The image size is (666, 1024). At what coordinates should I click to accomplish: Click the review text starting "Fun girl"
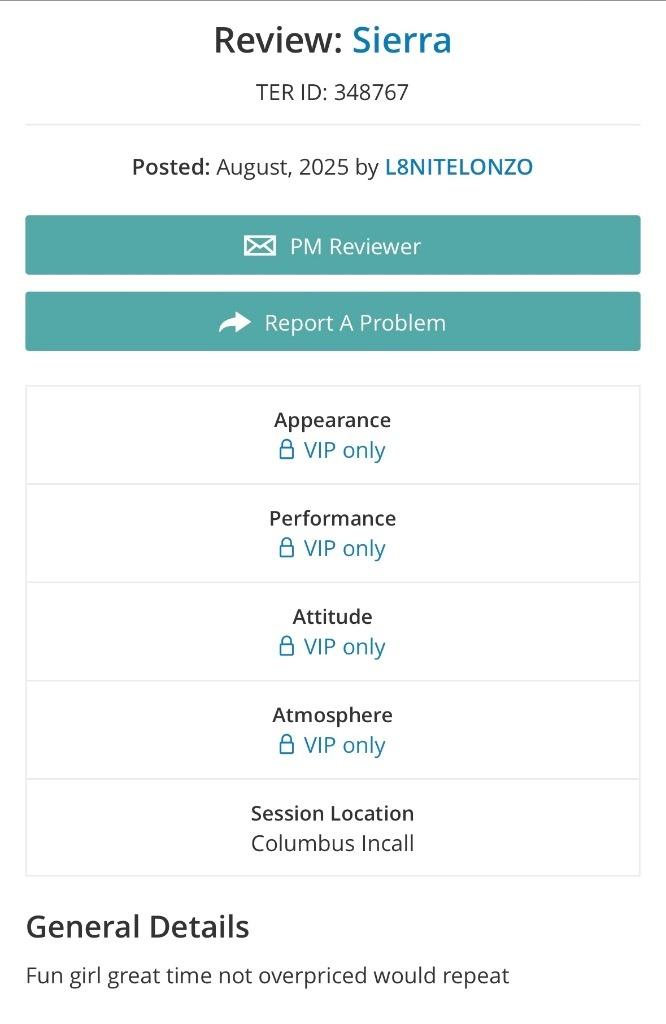coord(267,975)
